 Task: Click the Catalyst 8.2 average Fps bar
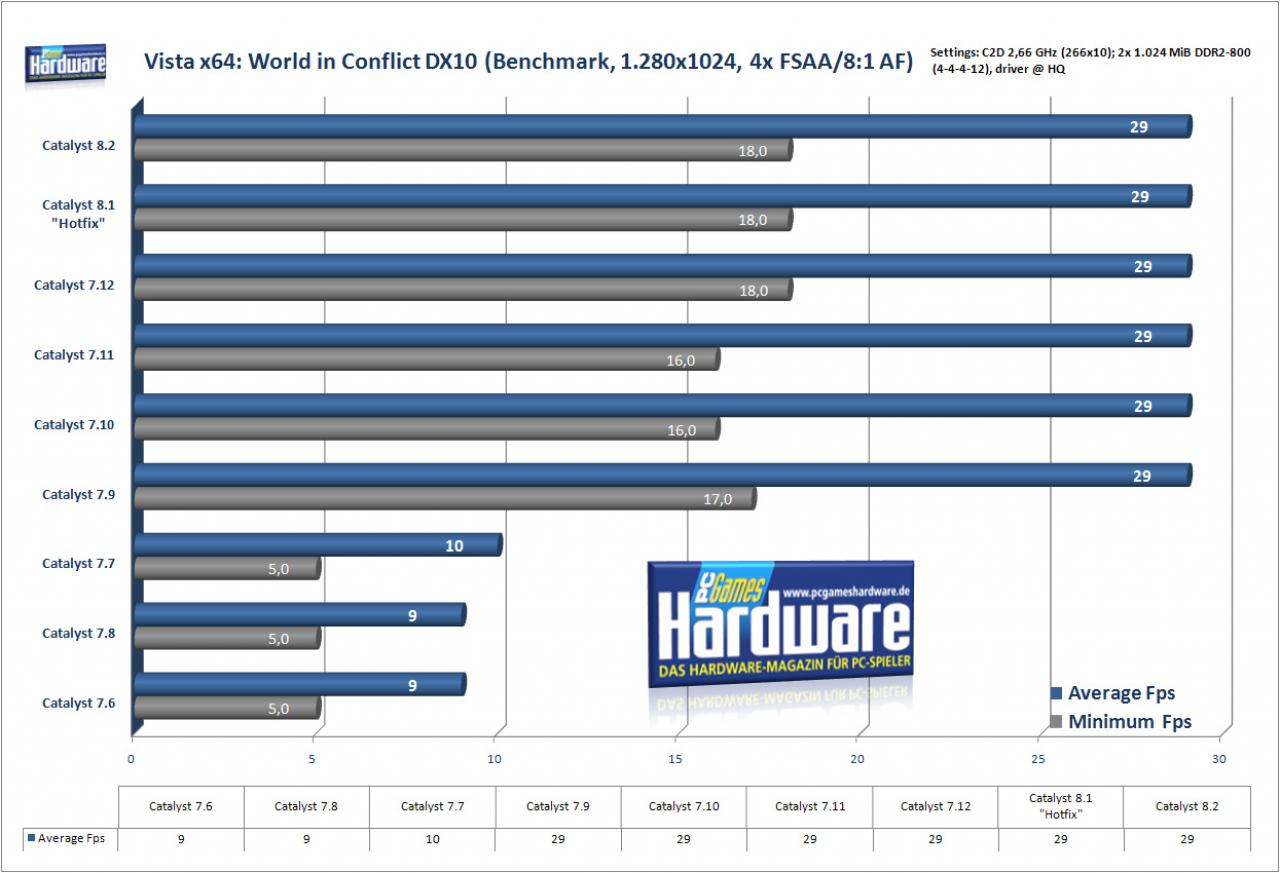[663, 126]
